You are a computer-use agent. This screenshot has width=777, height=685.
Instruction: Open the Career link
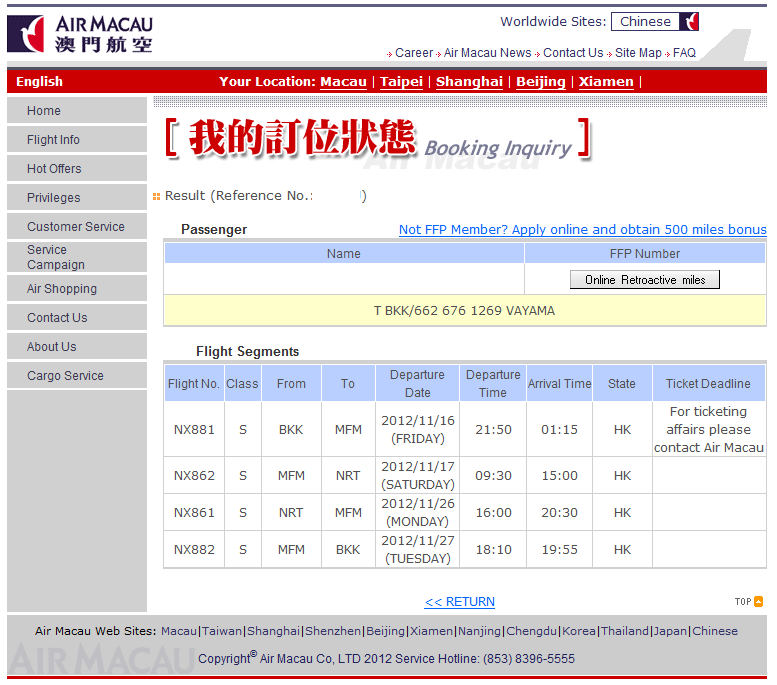click(414, 53)
